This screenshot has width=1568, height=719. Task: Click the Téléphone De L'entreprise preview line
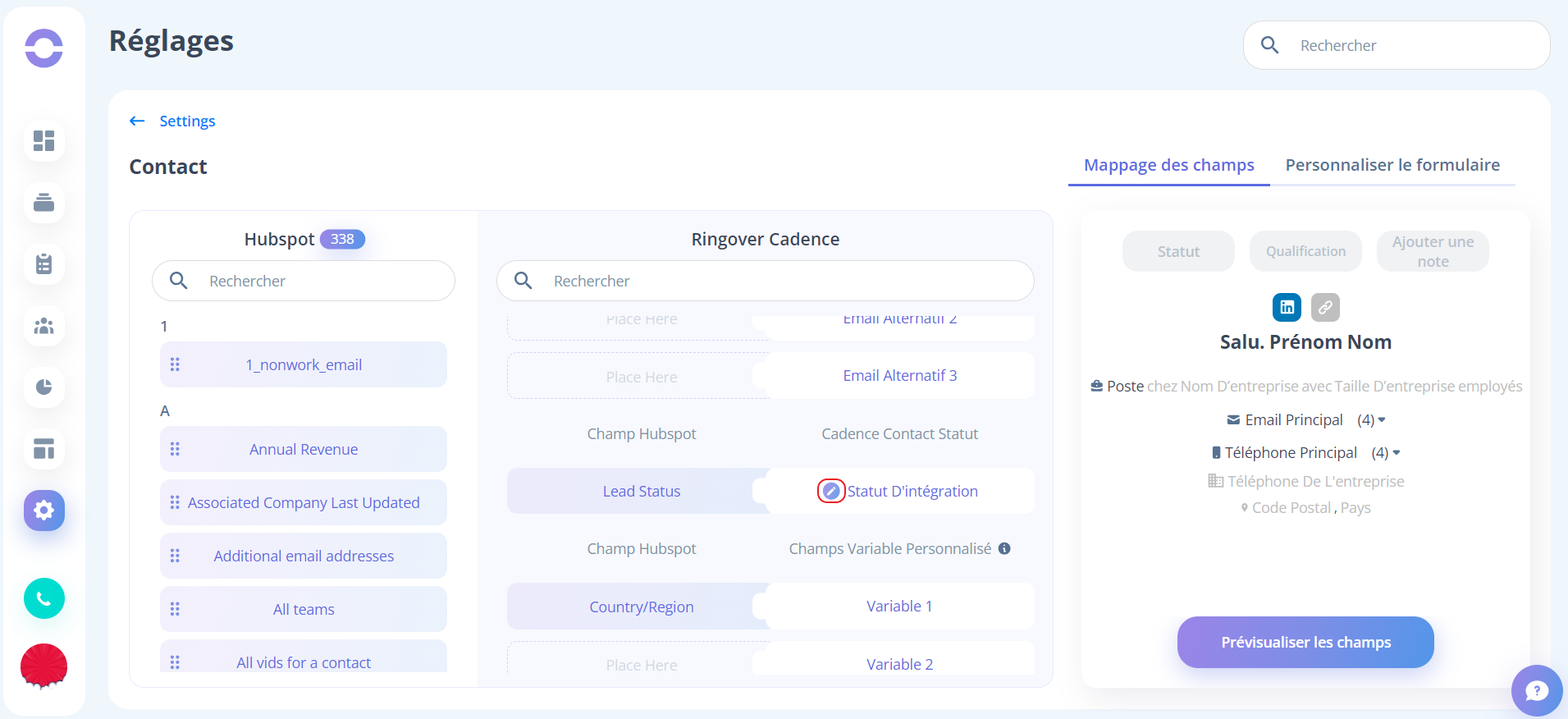[x=1305, y=481]
